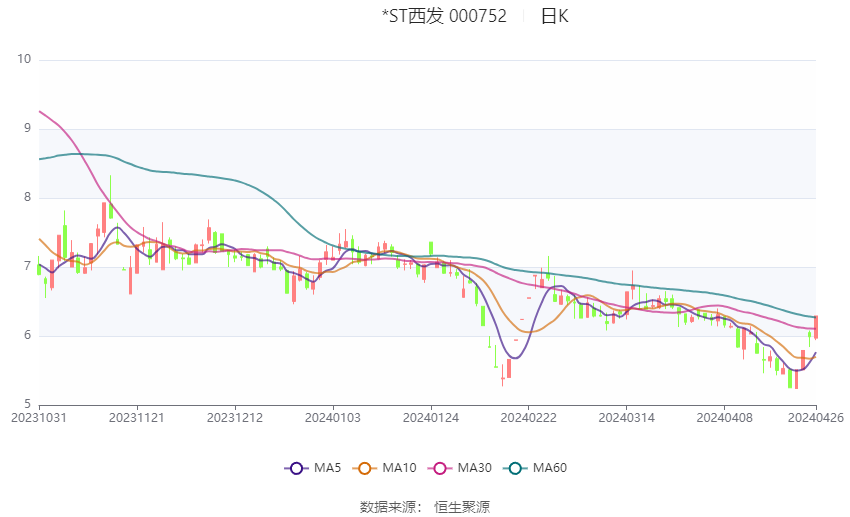Click the x-axis date 20240222

[529, 418]
